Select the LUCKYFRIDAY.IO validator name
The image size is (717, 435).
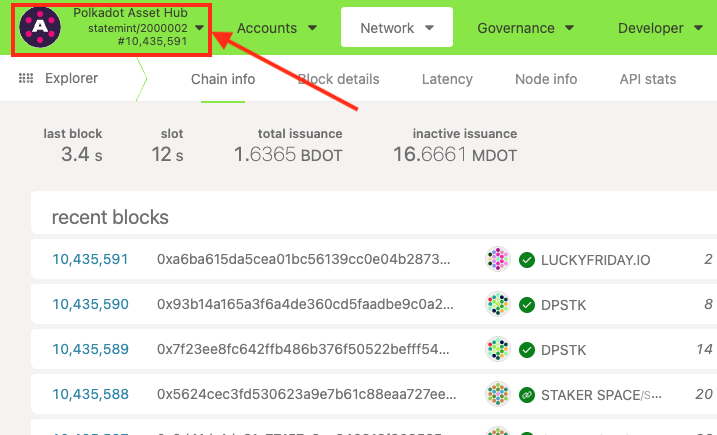pyautogui.click(x=595, y=260)
